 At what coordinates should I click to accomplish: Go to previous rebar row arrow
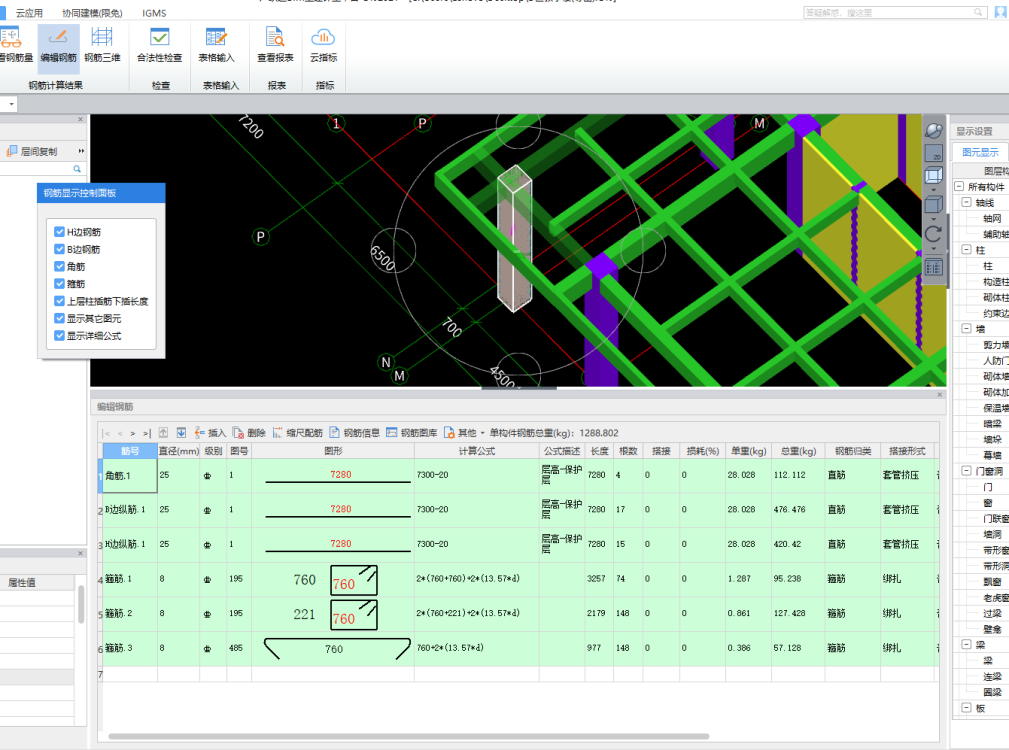[120, 434]
